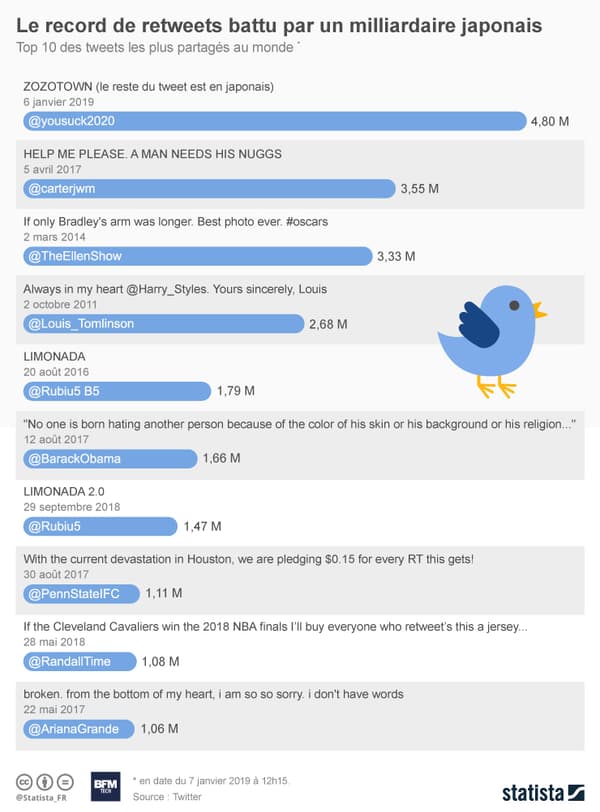Click the @Statista_FR handle text
This screenshot has height=812, width=600.
(x=41, y=798)
